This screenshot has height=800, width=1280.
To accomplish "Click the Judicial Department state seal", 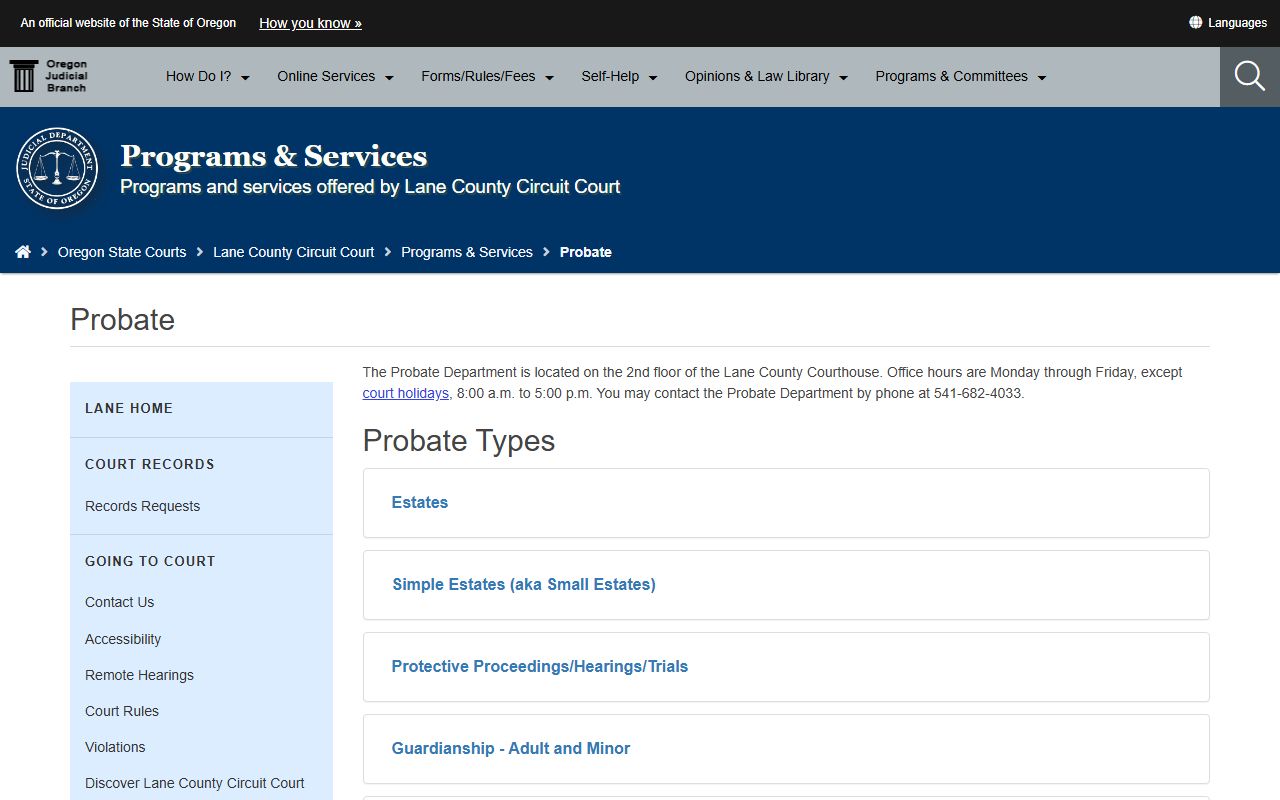I will pos(57,168).
